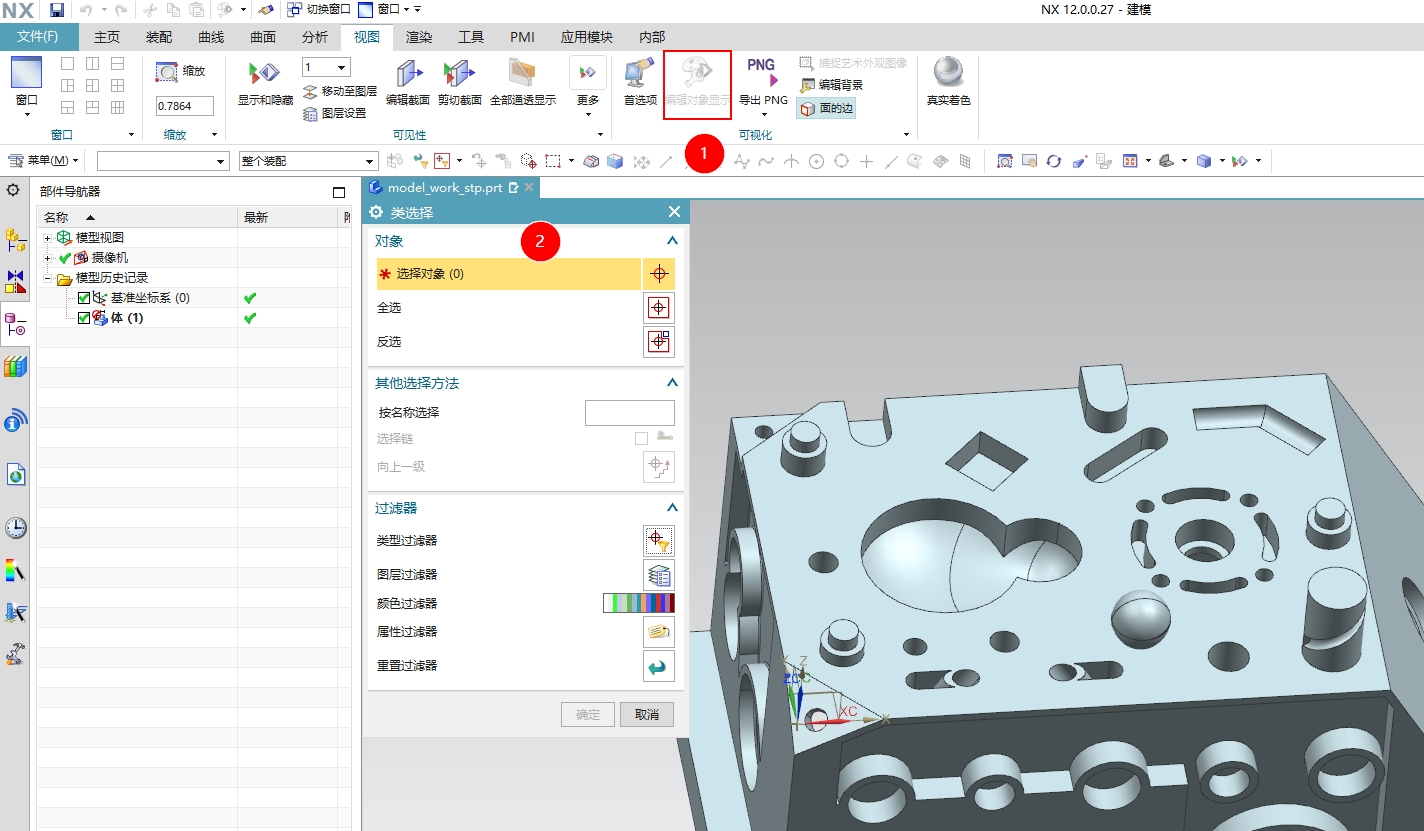Viewport: 1424px width, 831px height.
Task: Open the 整个装配 selection scope dropdown
Action: pos(307,160)
